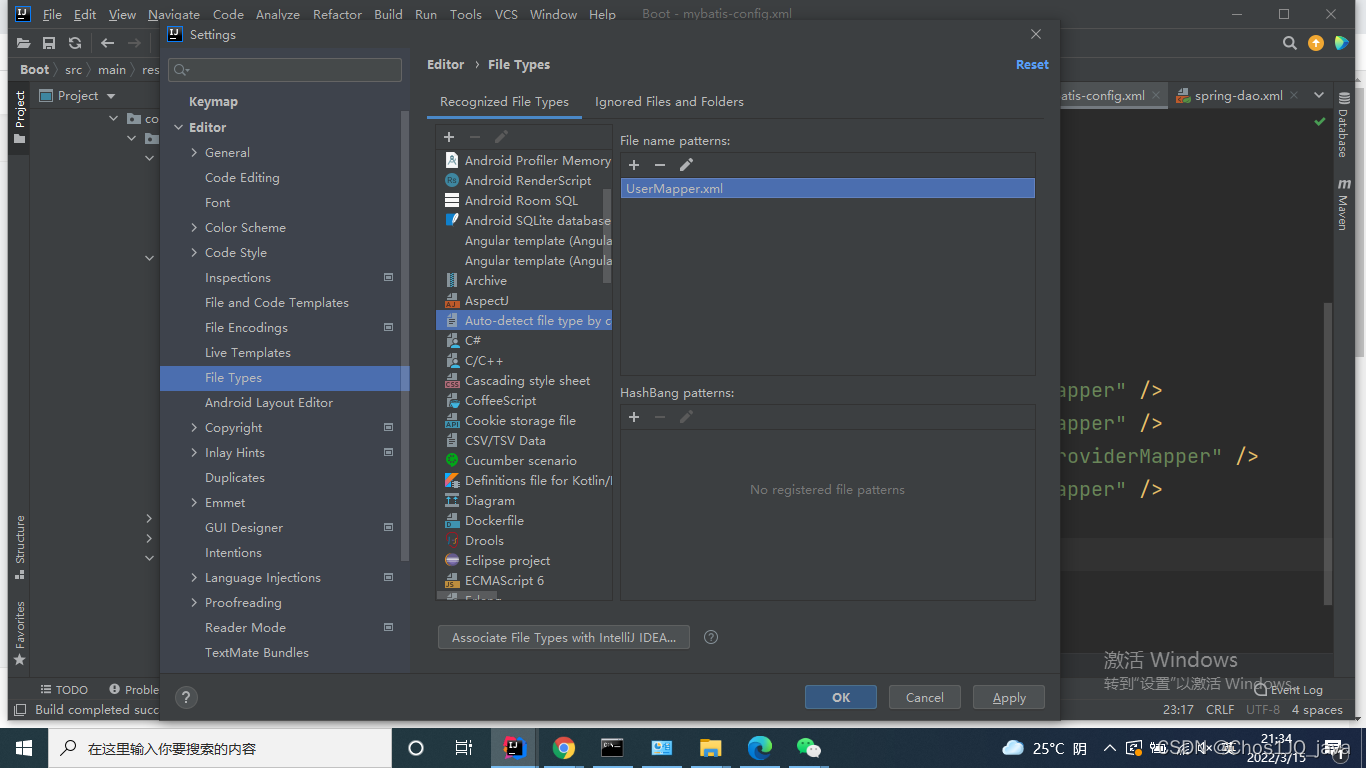Screen dimensions: 1366x768
Task: Click the settings search input field
Action: click(x=285, y=70)
